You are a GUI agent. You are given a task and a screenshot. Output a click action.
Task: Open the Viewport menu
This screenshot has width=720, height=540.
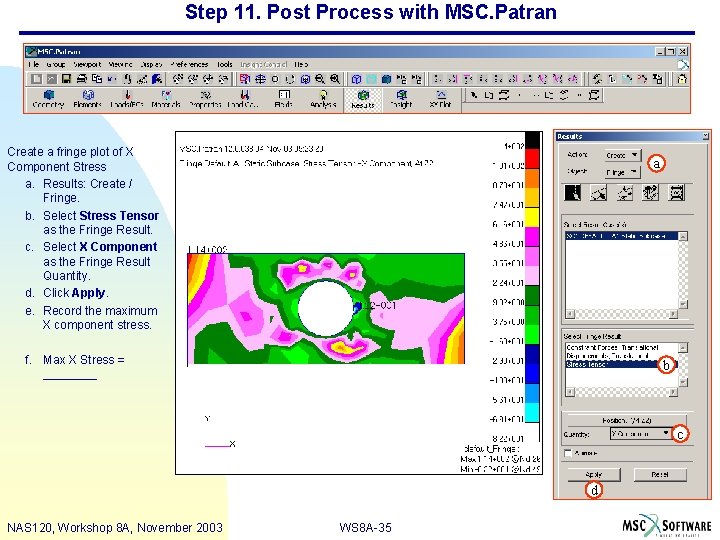(x=87, y=64)
